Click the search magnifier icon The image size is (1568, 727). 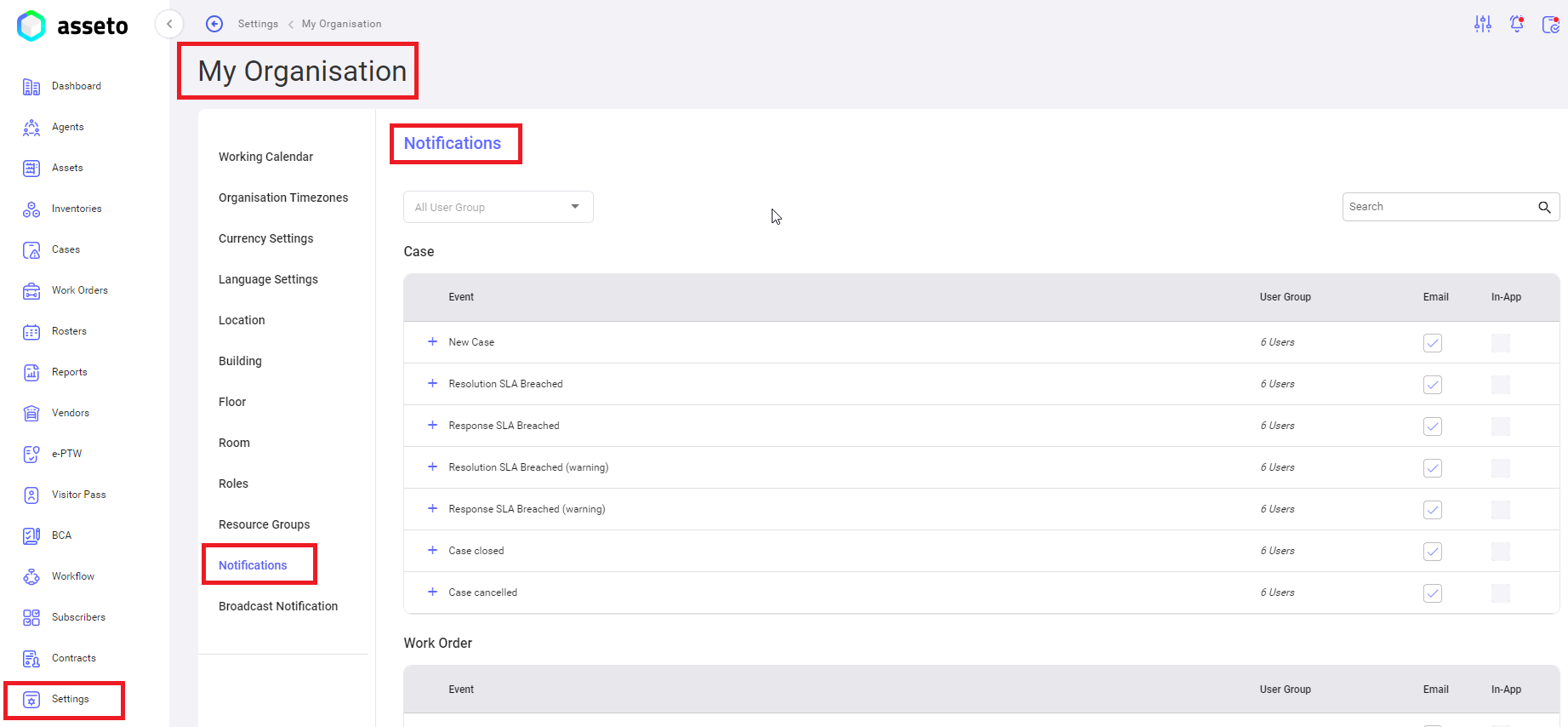(1544, 207)
